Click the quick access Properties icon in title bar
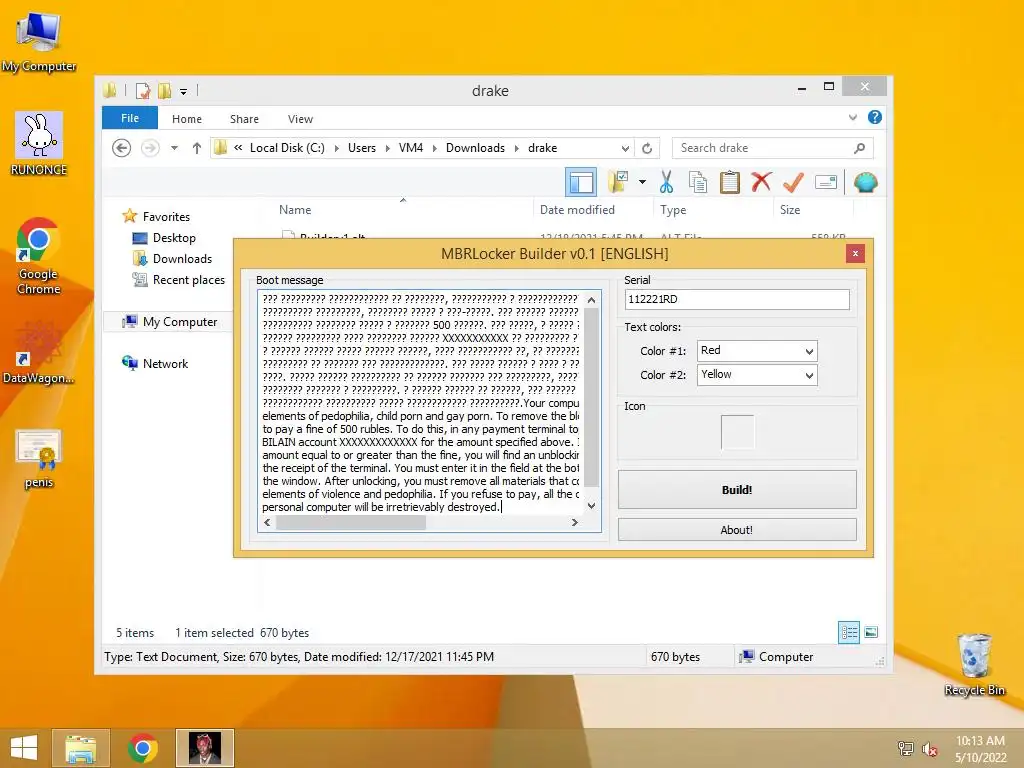Screen dimensions: 1024x768 click(143, 91)
